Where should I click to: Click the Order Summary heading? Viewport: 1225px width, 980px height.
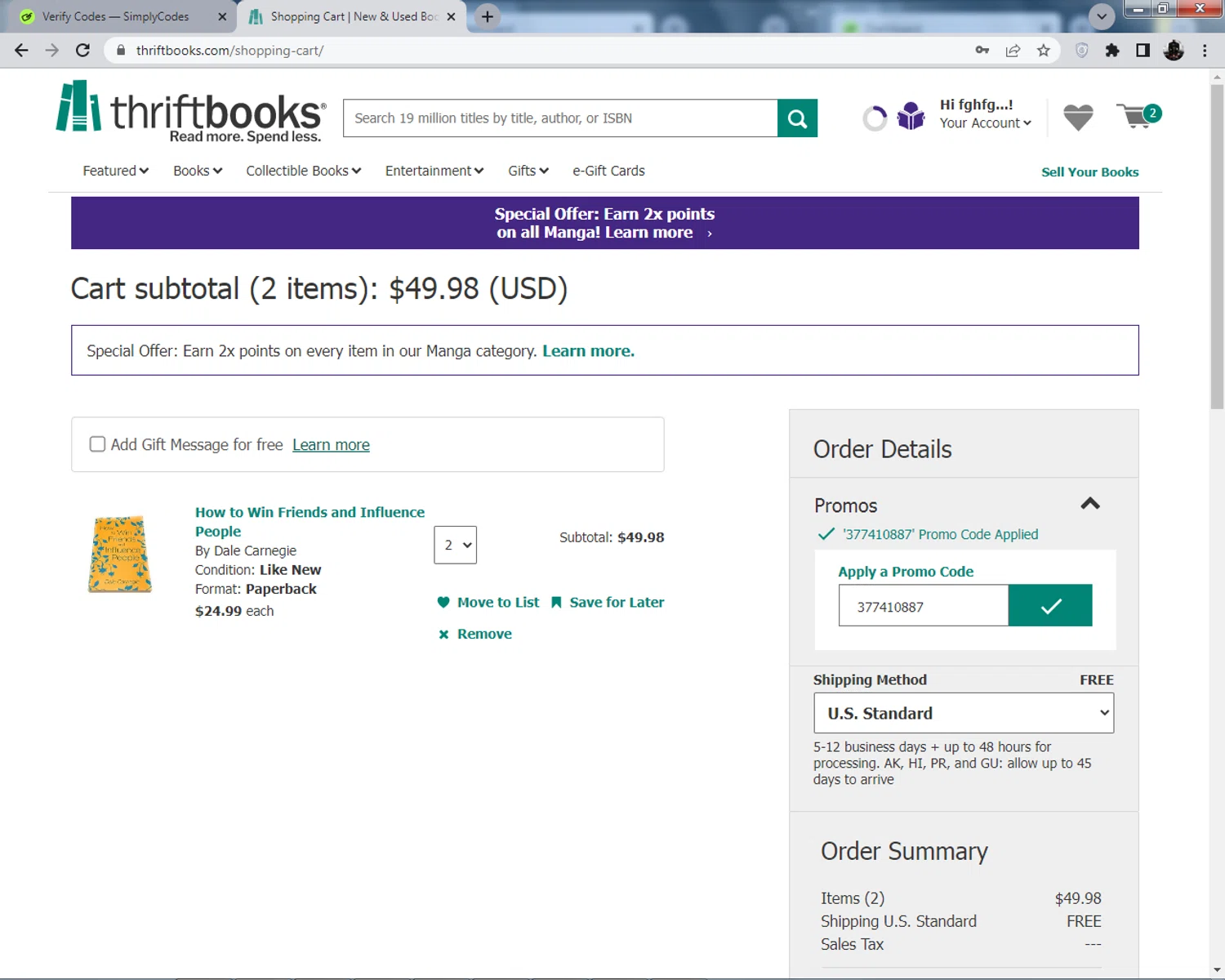[904, 851]
